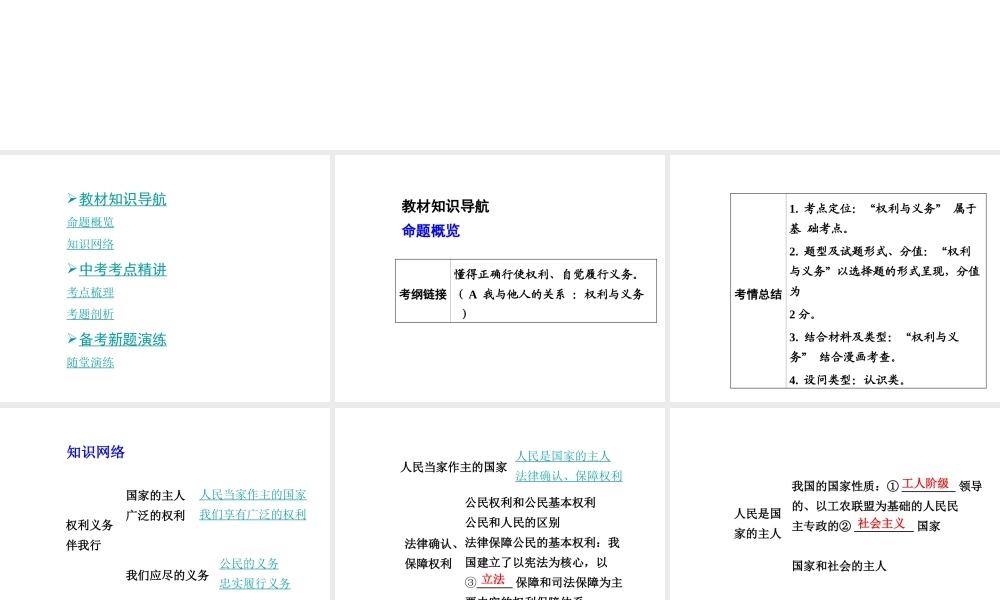This screenshot has width=1000, height=600.
Task: Select the 权利义务 伴我行 label
Action: (89, 535)
